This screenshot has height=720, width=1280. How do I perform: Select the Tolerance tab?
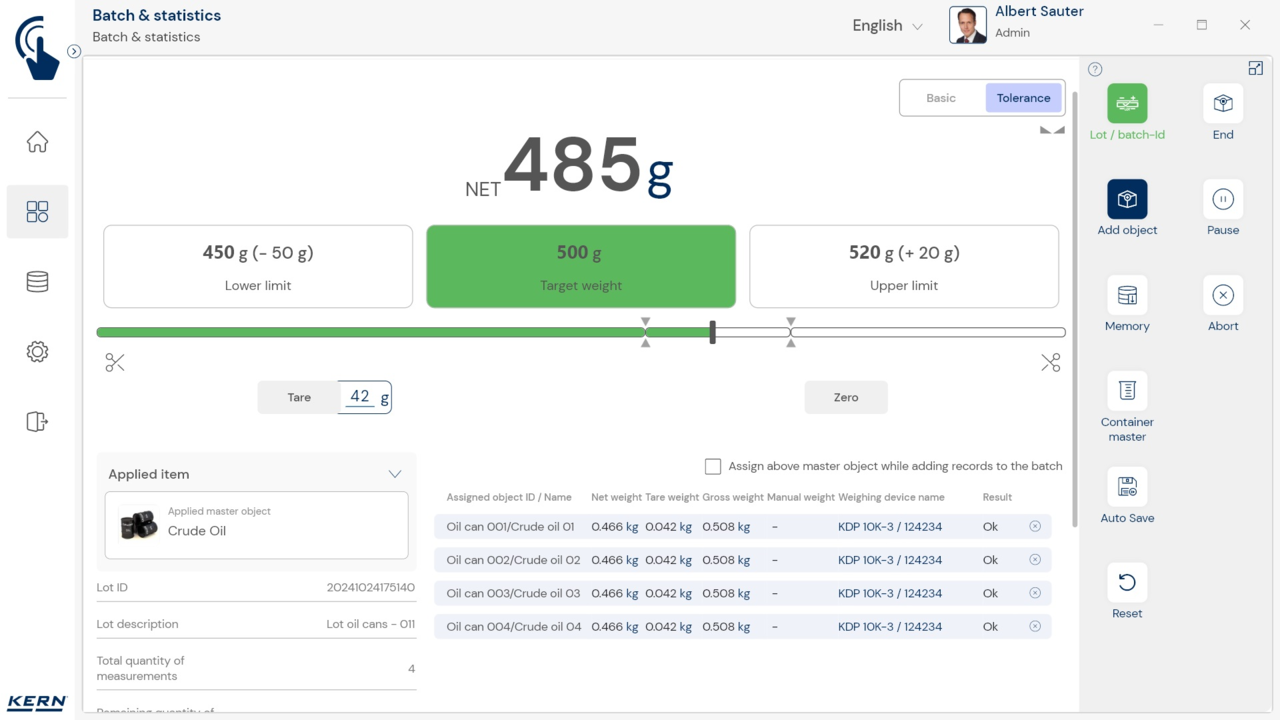pyautogui.click(x=1023, y=98)
